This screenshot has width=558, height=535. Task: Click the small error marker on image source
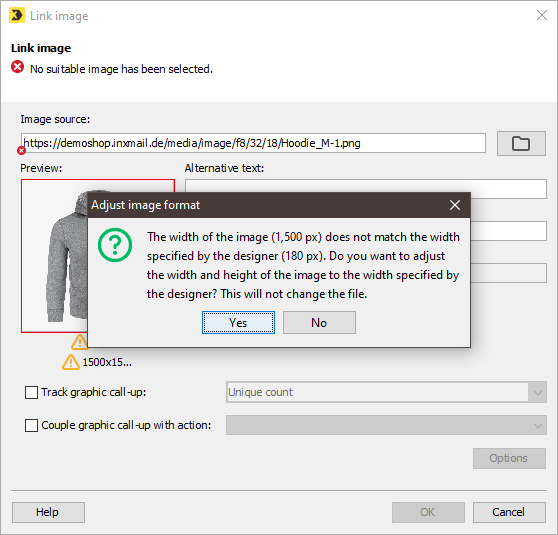[21, 151]
